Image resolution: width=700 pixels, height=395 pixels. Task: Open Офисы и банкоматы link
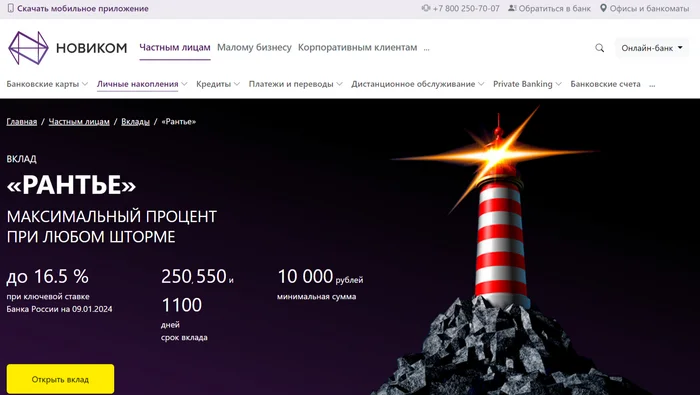650,8
